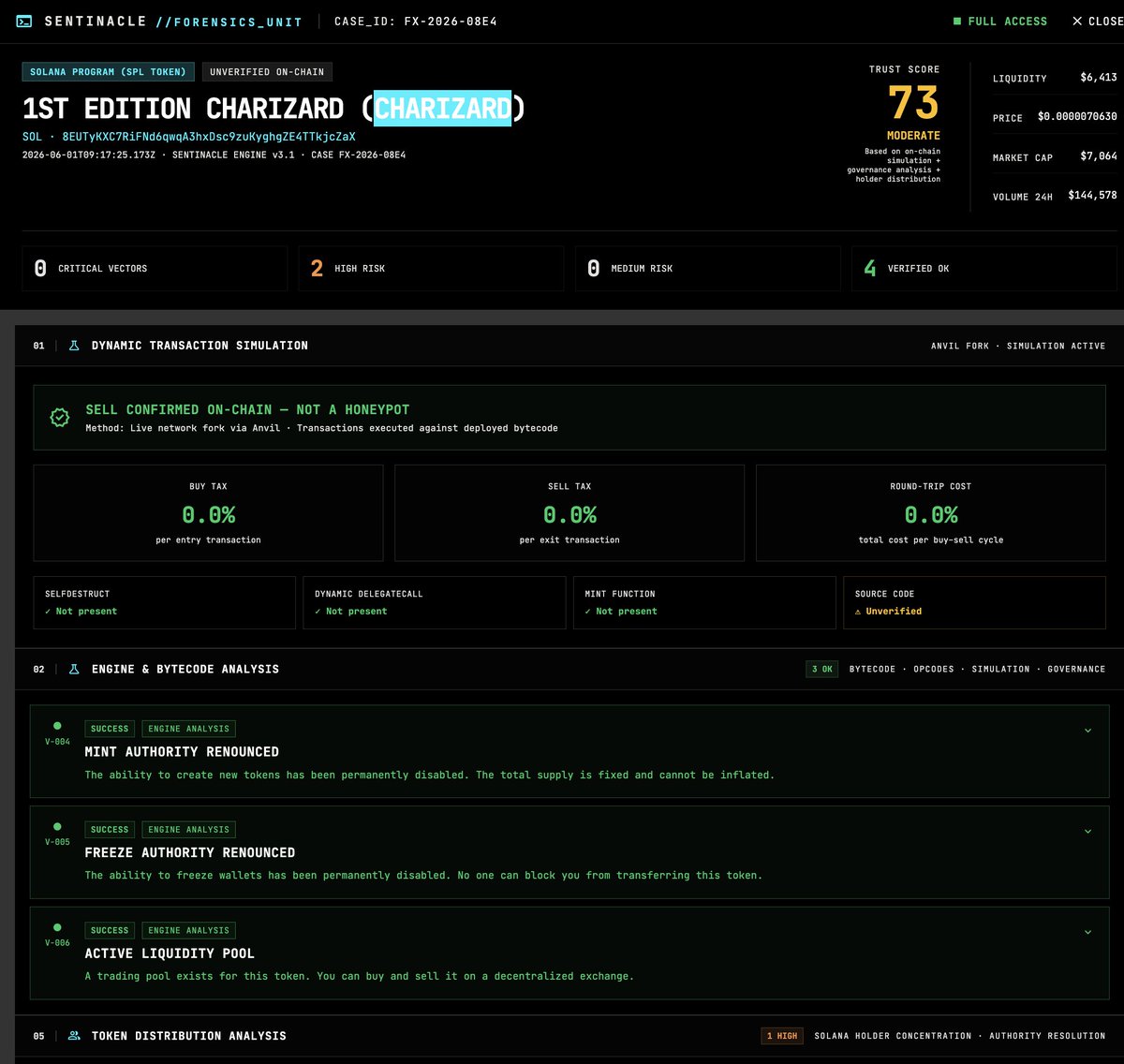Click the warning icon next to Unverified source code
Image resolution: width=1124 pixels, height=1064 pixels.
point(858,612)
